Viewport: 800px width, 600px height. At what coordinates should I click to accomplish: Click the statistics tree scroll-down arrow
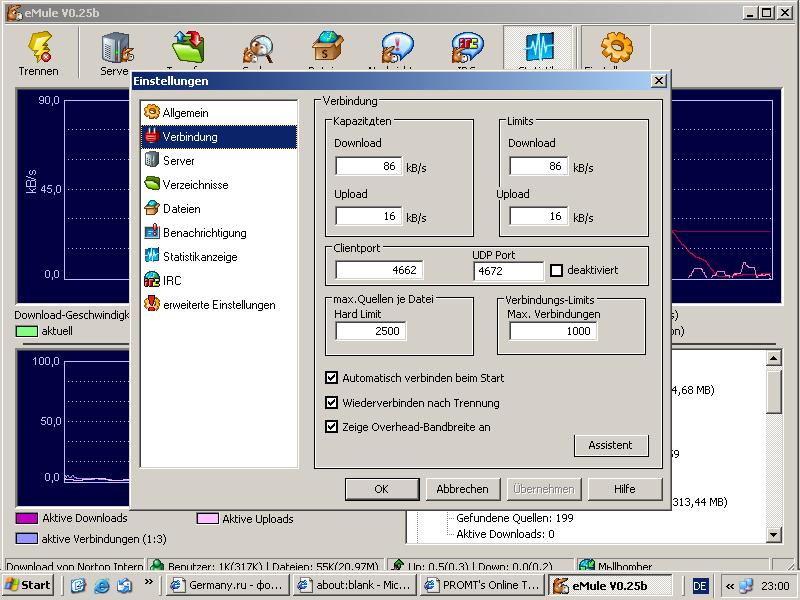773,535
